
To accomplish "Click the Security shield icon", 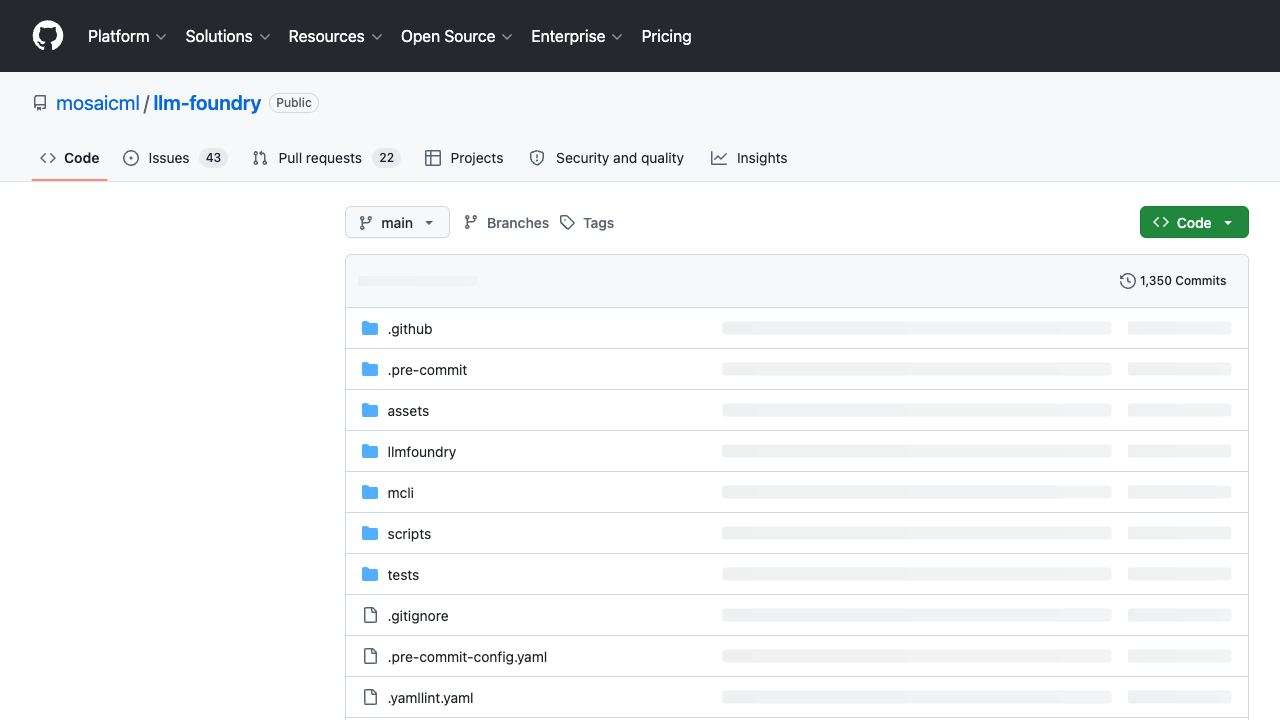I will pos(537,158).
